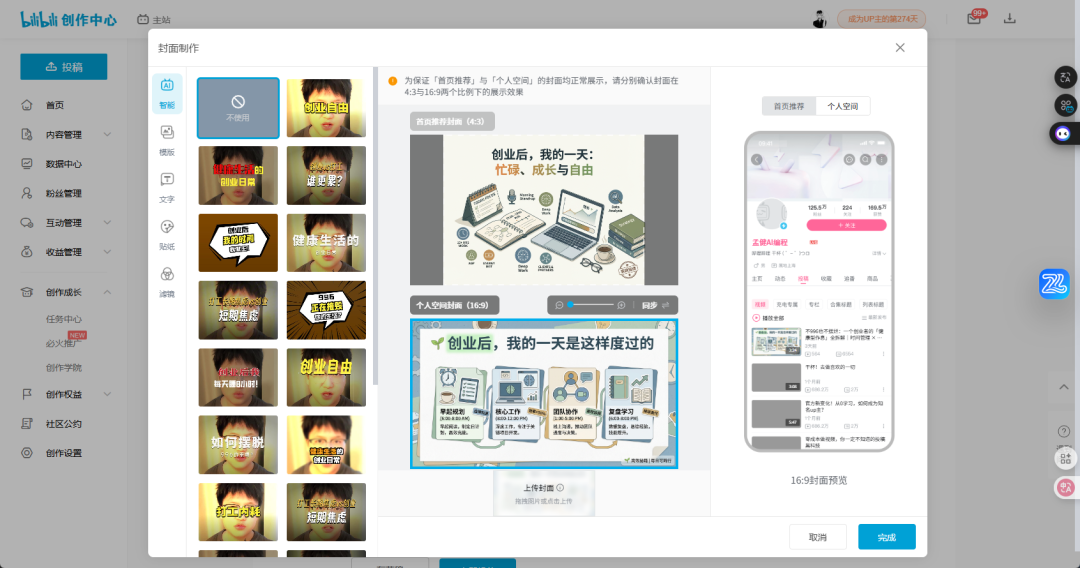Viewport: 1080px width, 568px height.
Task: Click the zoom-in magnifier icon
Action: click(x=621, y=305)
